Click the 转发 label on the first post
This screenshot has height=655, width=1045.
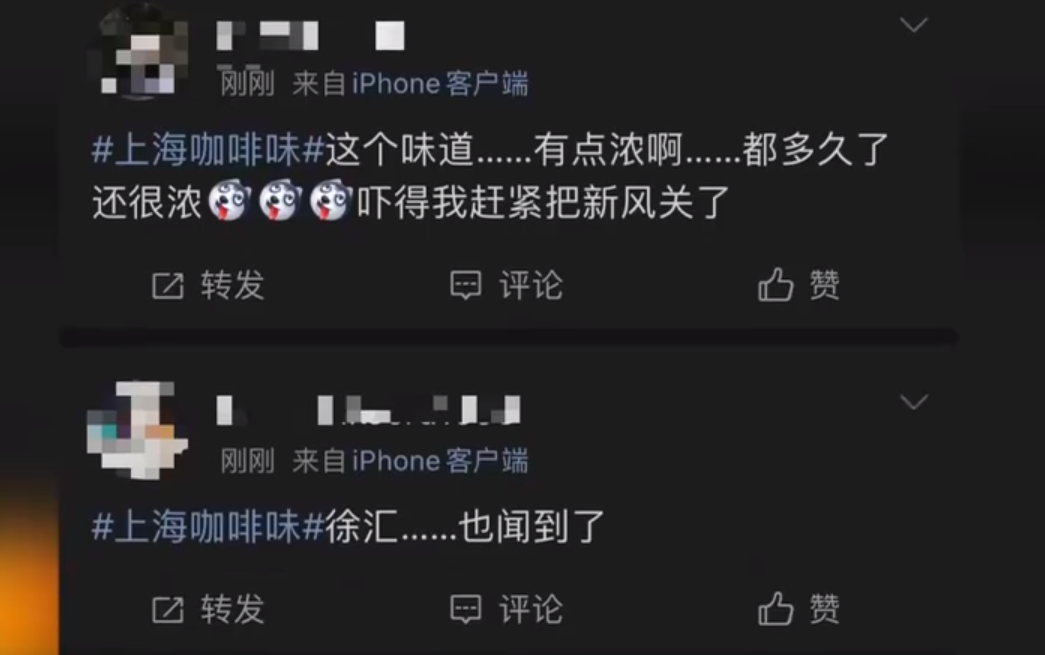tap(233, 285)
